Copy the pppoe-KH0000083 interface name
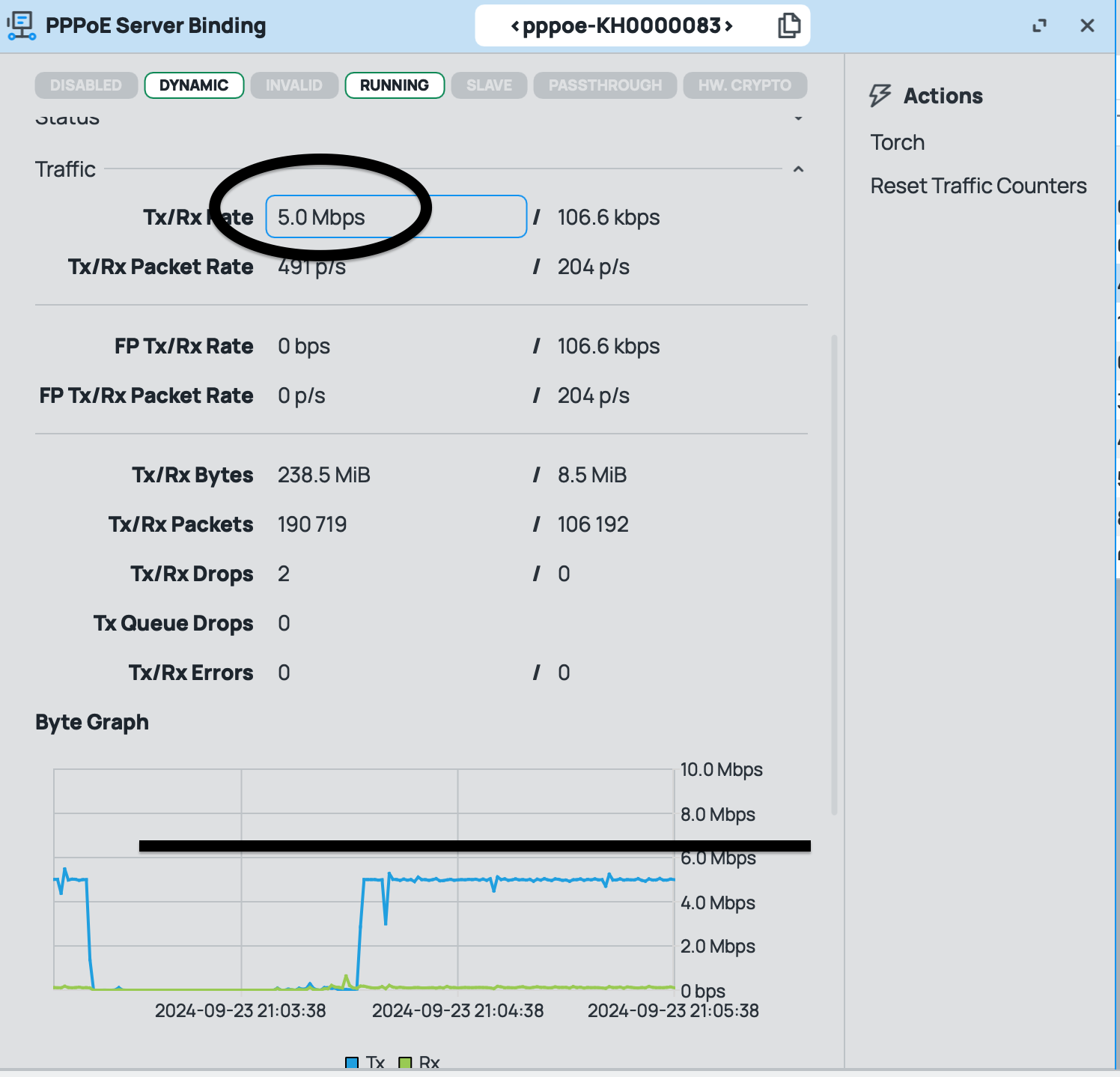 click(x=788, y=25)
